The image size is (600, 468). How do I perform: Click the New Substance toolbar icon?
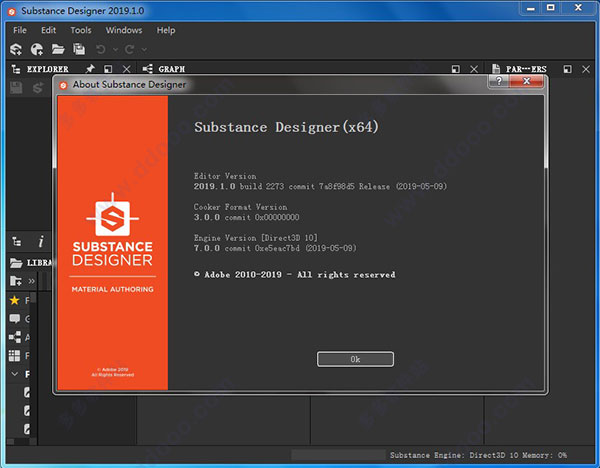click(16, 49)
